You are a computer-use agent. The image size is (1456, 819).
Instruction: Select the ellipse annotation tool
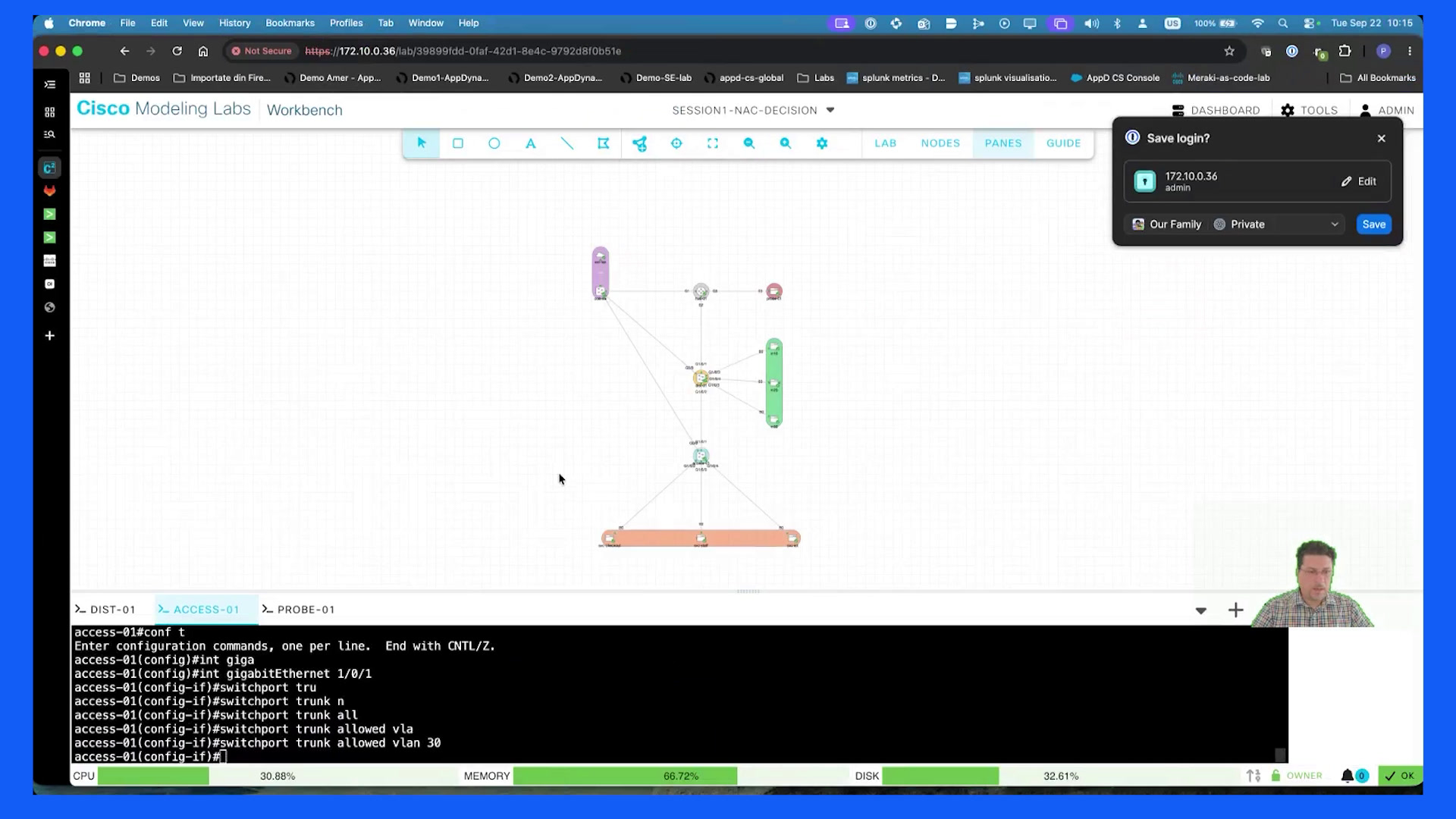494,143
